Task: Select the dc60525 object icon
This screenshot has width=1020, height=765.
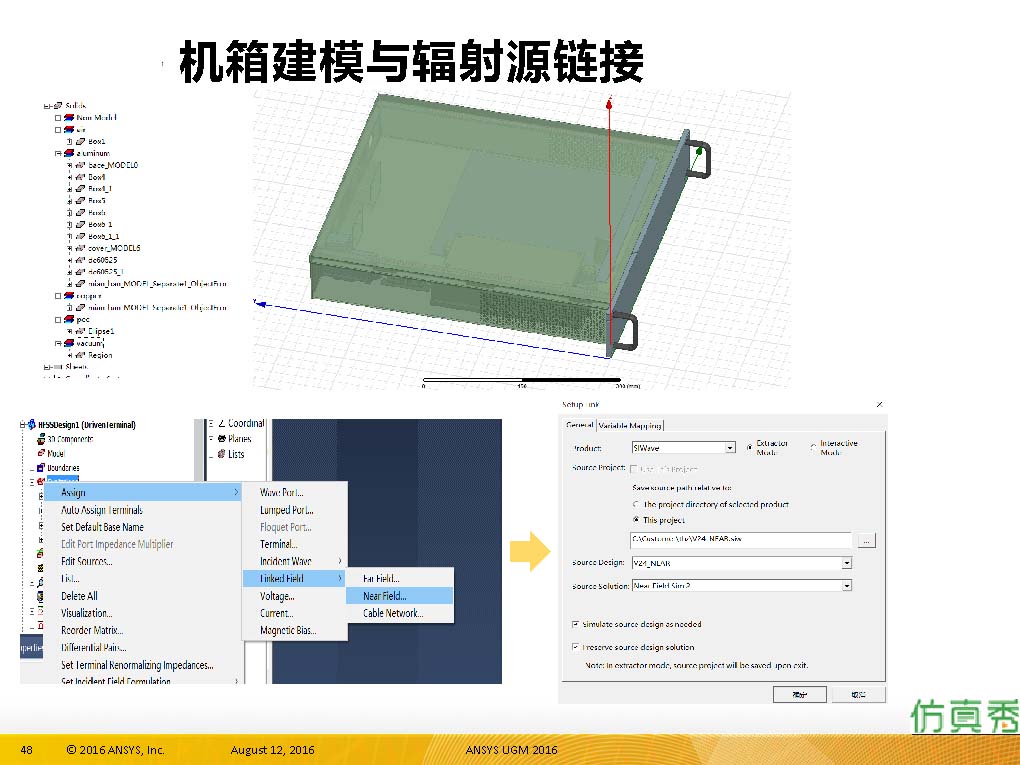Action: (81, 260)
